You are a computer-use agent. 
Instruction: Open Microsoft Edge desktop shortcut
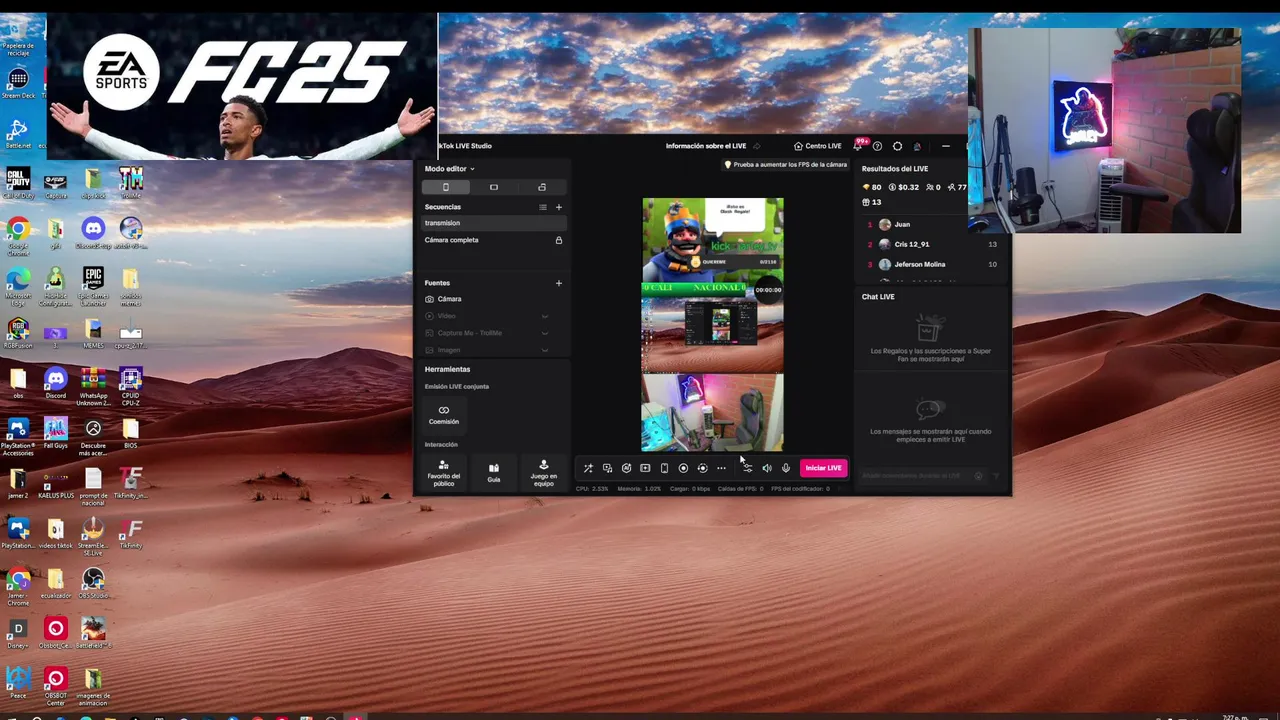coord(18,285)
